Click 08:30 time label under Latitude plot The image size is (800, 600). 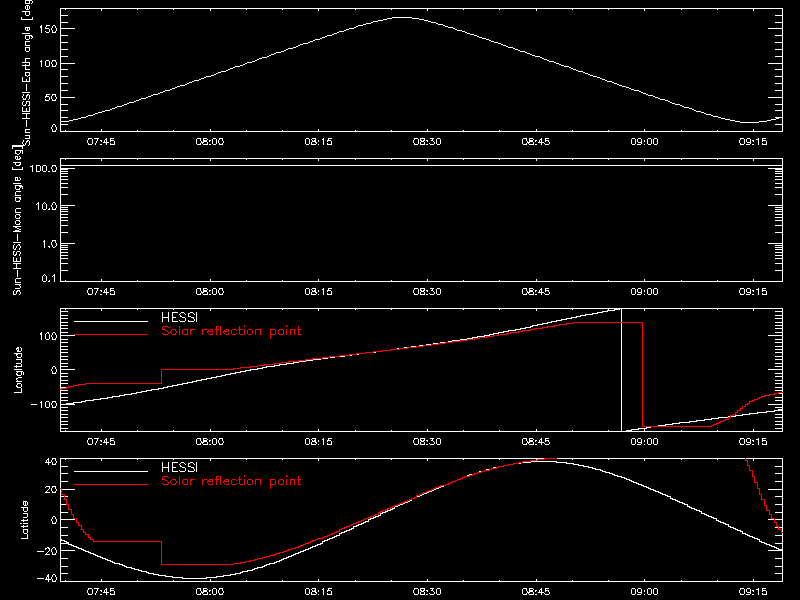pyautogui.click(x=427, y=592)
